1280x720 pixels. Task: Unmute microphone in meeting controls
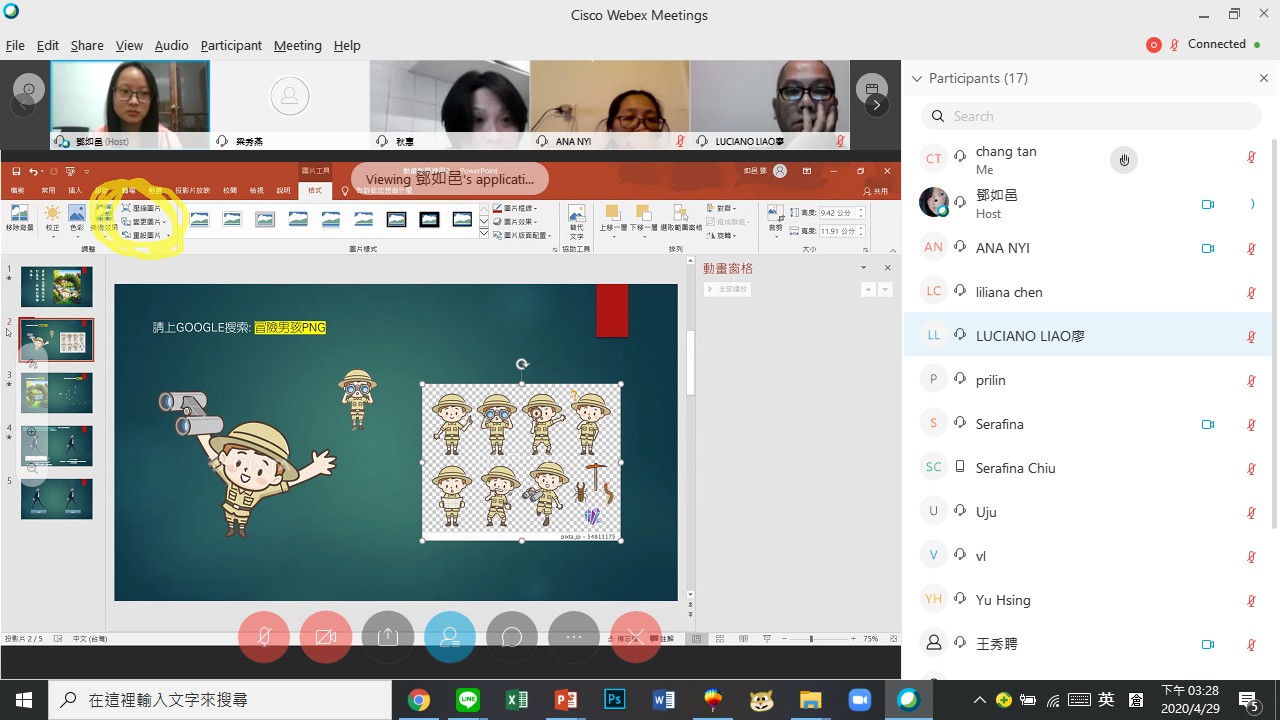pyautogui.click(x=264, y=637)
